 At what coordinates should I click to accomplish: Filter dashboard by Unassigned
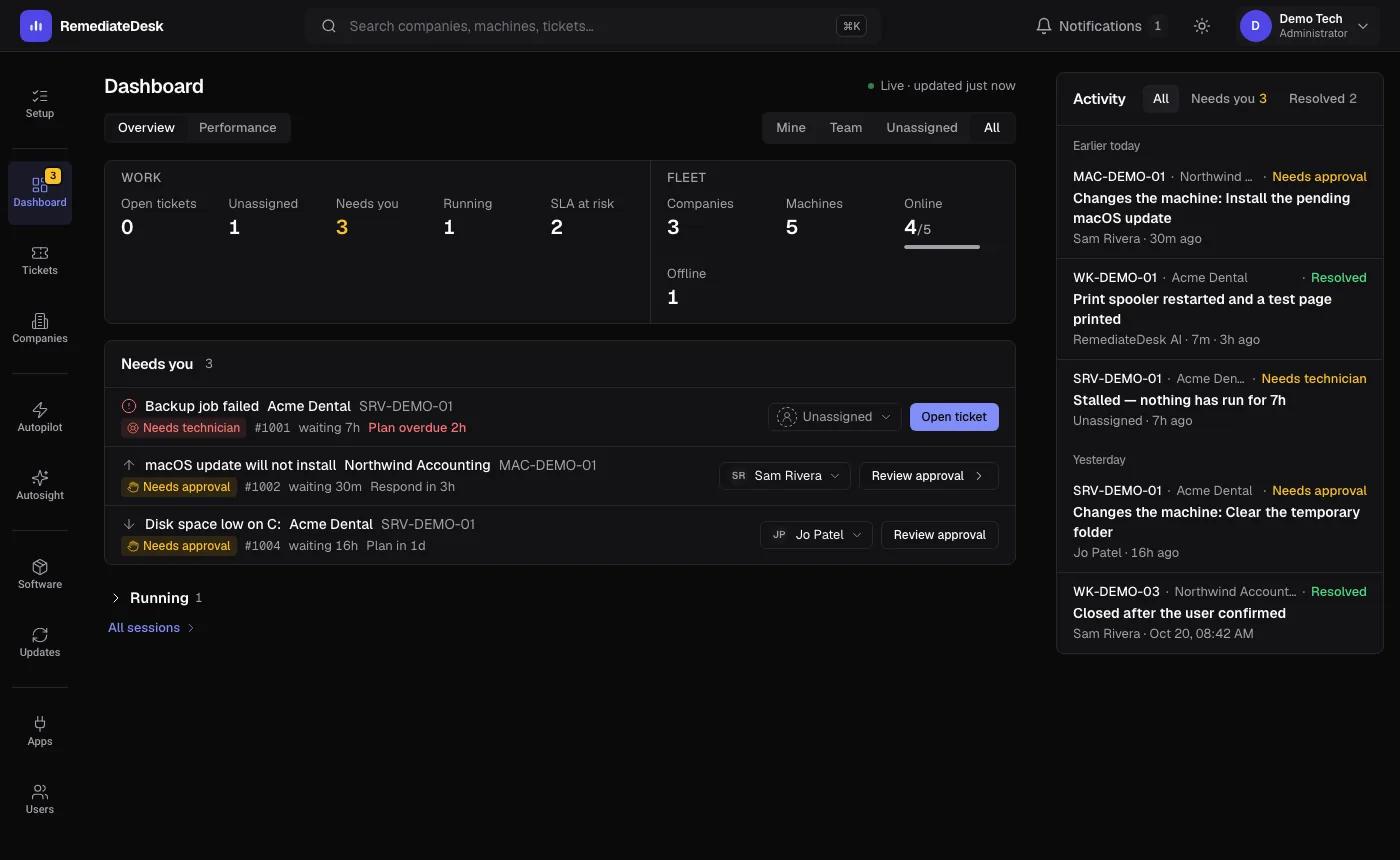(922, 128)
